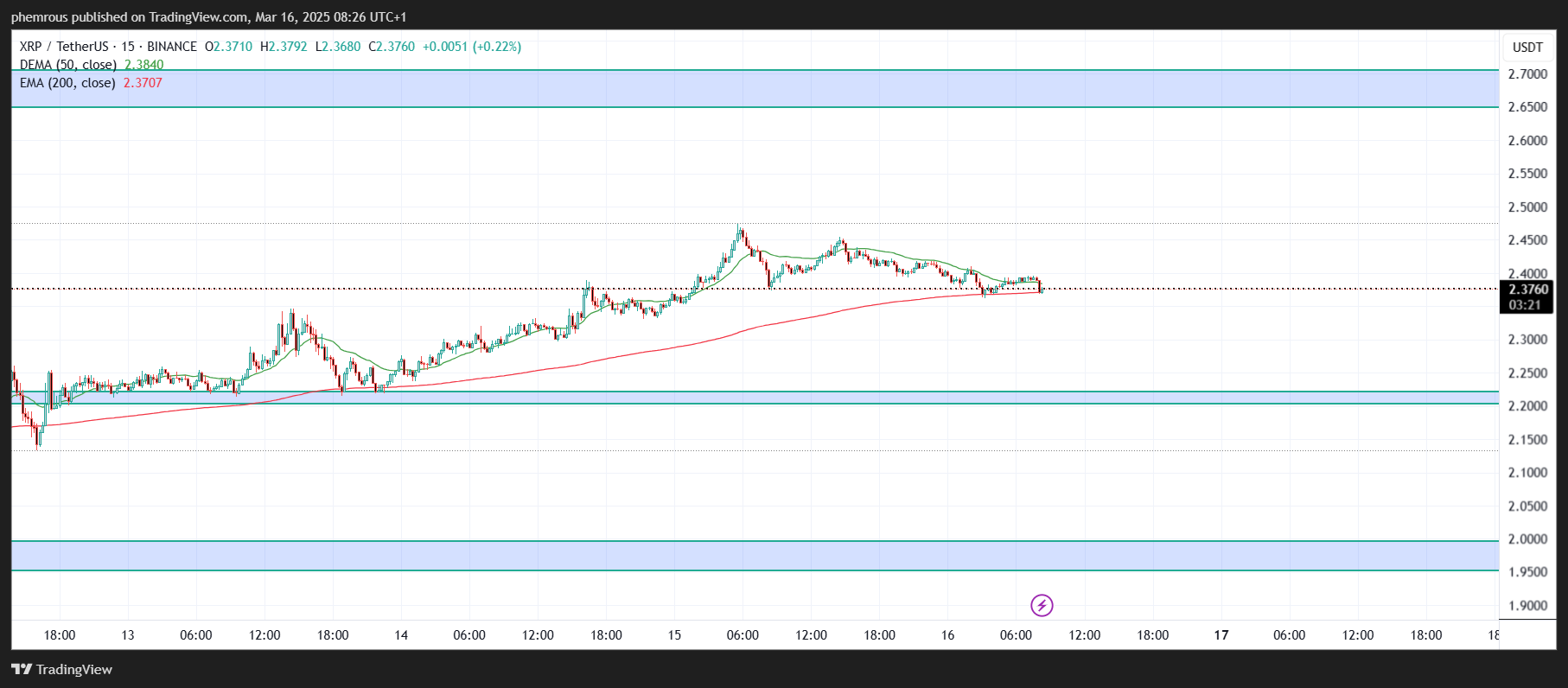This screenshot has width=1568, height=688.
Task: Click the '15' date label on time axis
Action: coord(674,635)
